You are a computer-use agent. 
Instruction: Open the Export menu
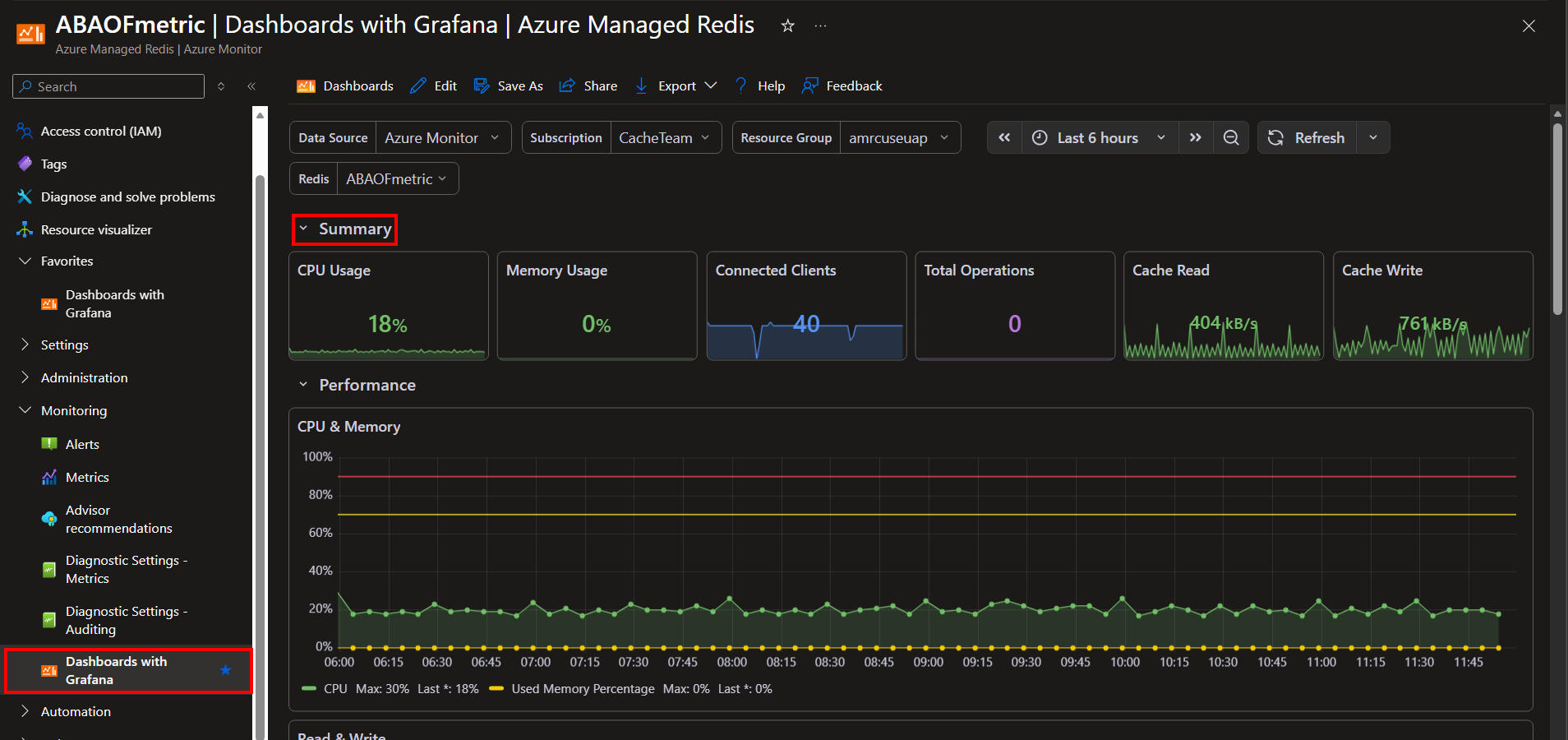[676, 86]
